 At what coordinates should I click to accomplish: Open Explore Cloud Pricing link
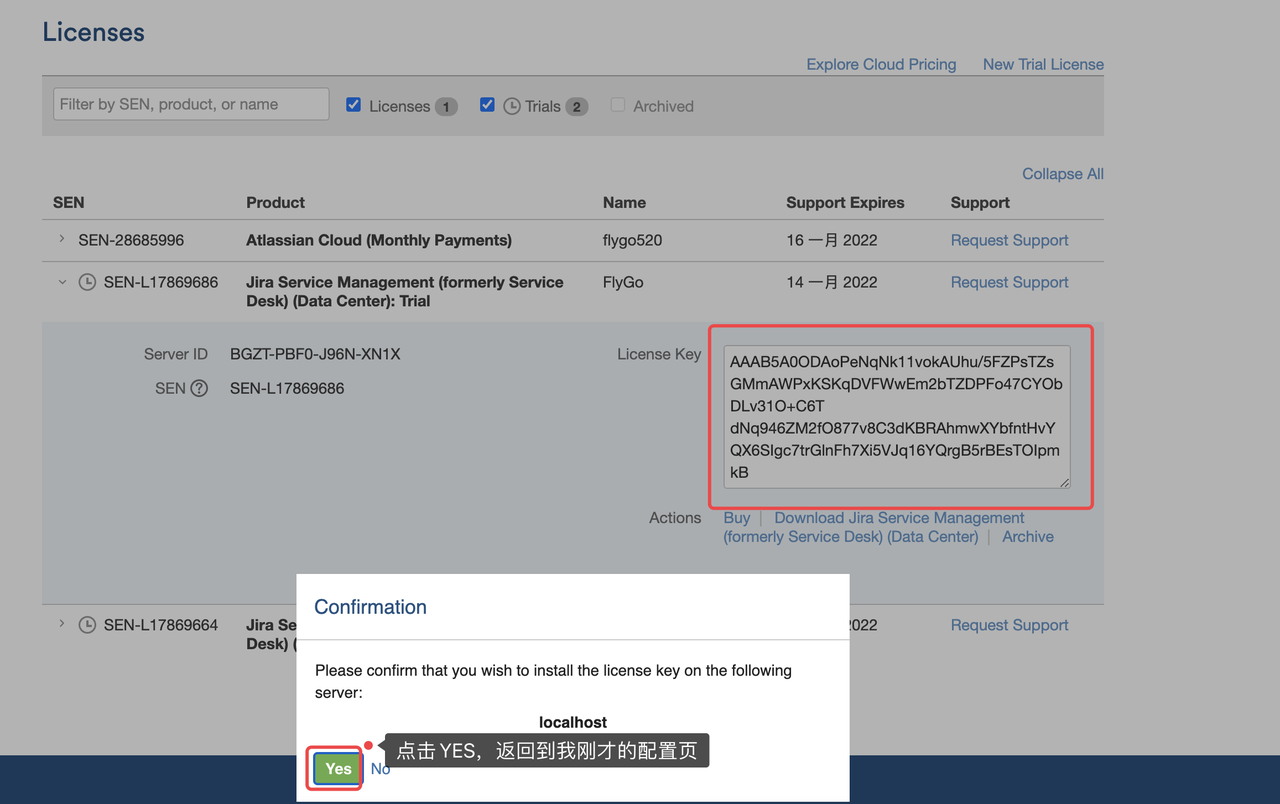coord(881,64)
